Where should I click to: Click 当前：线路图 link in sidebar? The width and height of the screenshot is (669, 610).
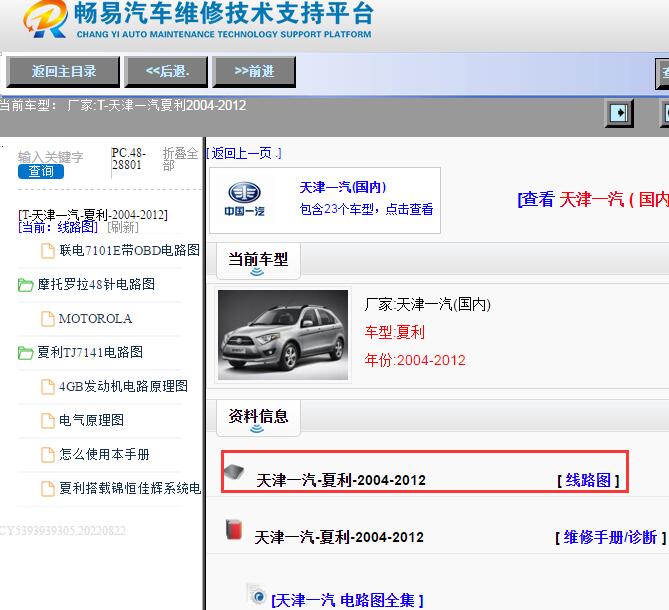tap(58, 227)
